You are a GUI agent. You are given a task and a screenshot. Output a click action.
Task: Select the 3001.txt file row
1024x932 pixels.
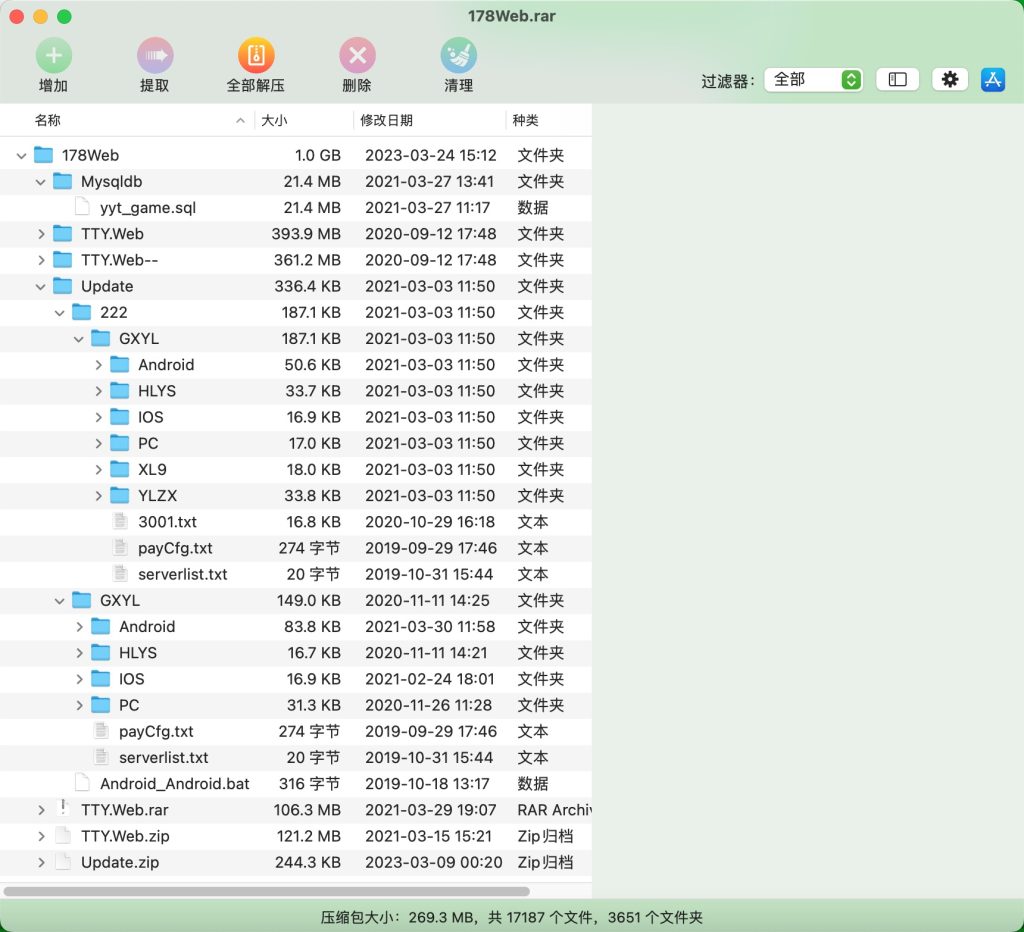pos(167,522)
